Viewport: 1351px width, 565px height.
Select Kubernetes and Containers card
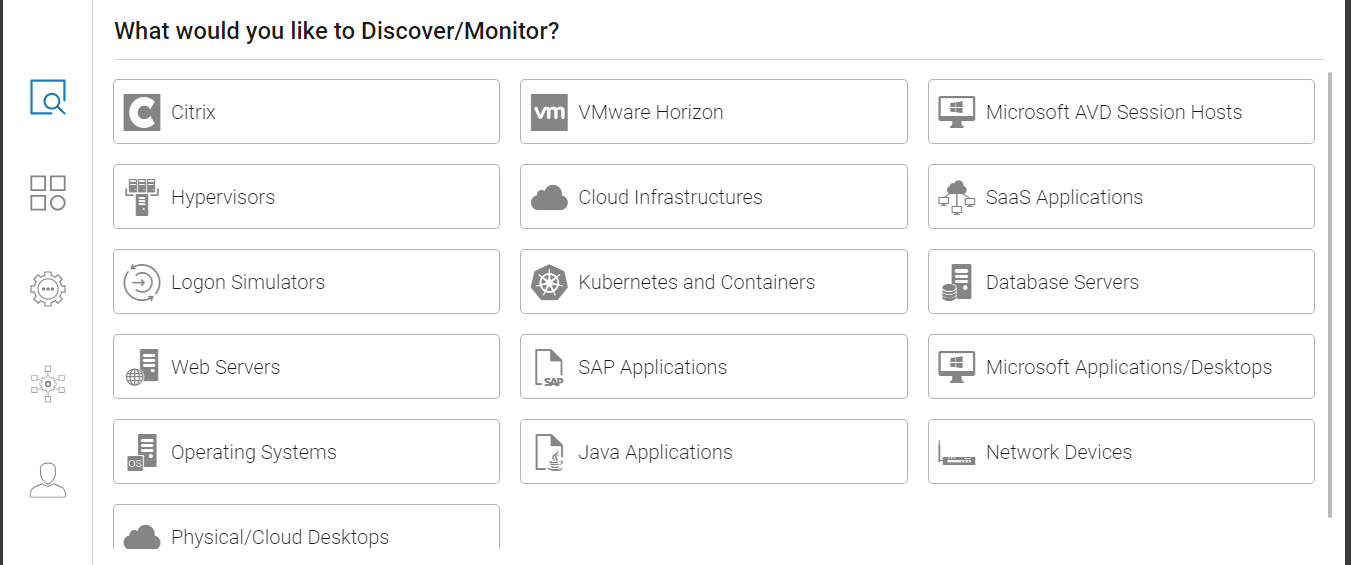point(714,282)
